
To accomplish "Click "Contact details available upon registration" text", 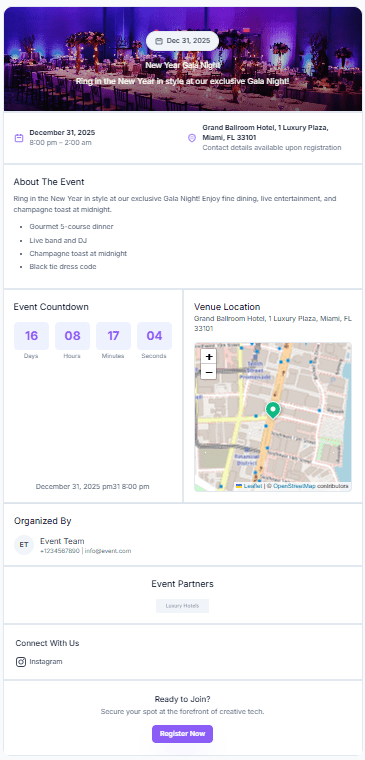I will (x=272, y=148).
